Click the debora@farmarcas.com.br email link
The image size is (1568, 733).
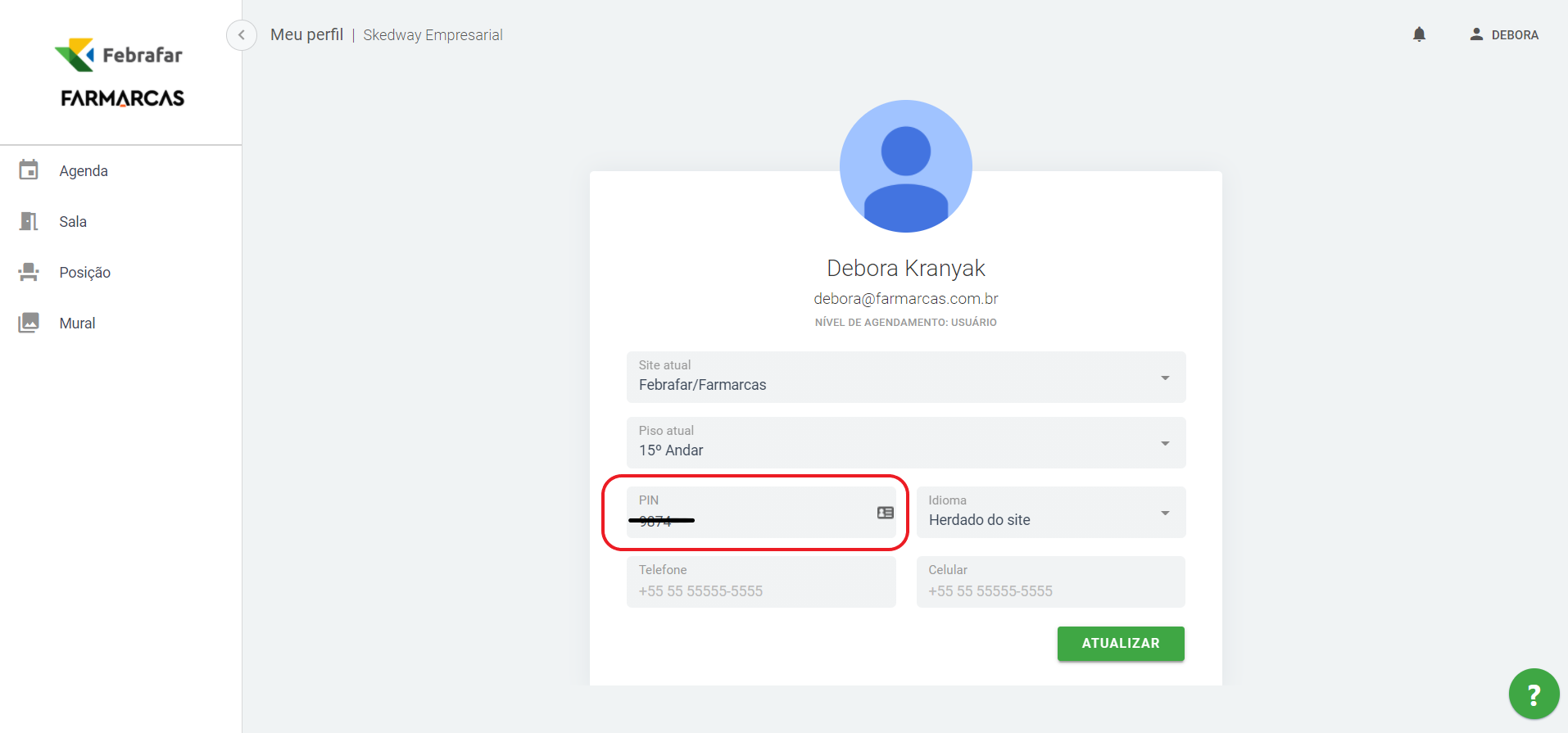pyautogui.click(x=905, y=299)
